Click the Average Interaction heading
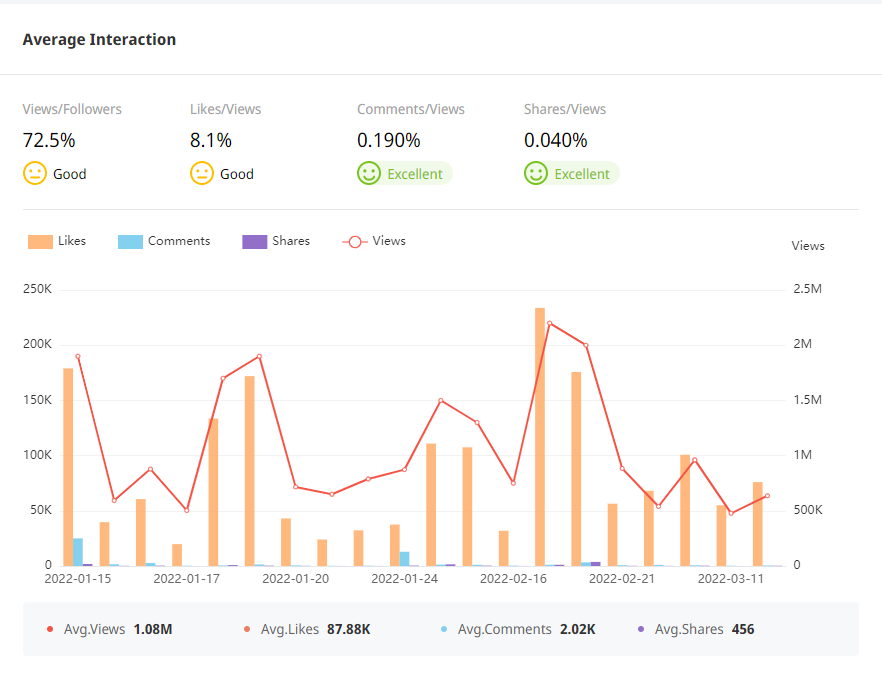Screen dimensions: 882x679 pos(99,40)
